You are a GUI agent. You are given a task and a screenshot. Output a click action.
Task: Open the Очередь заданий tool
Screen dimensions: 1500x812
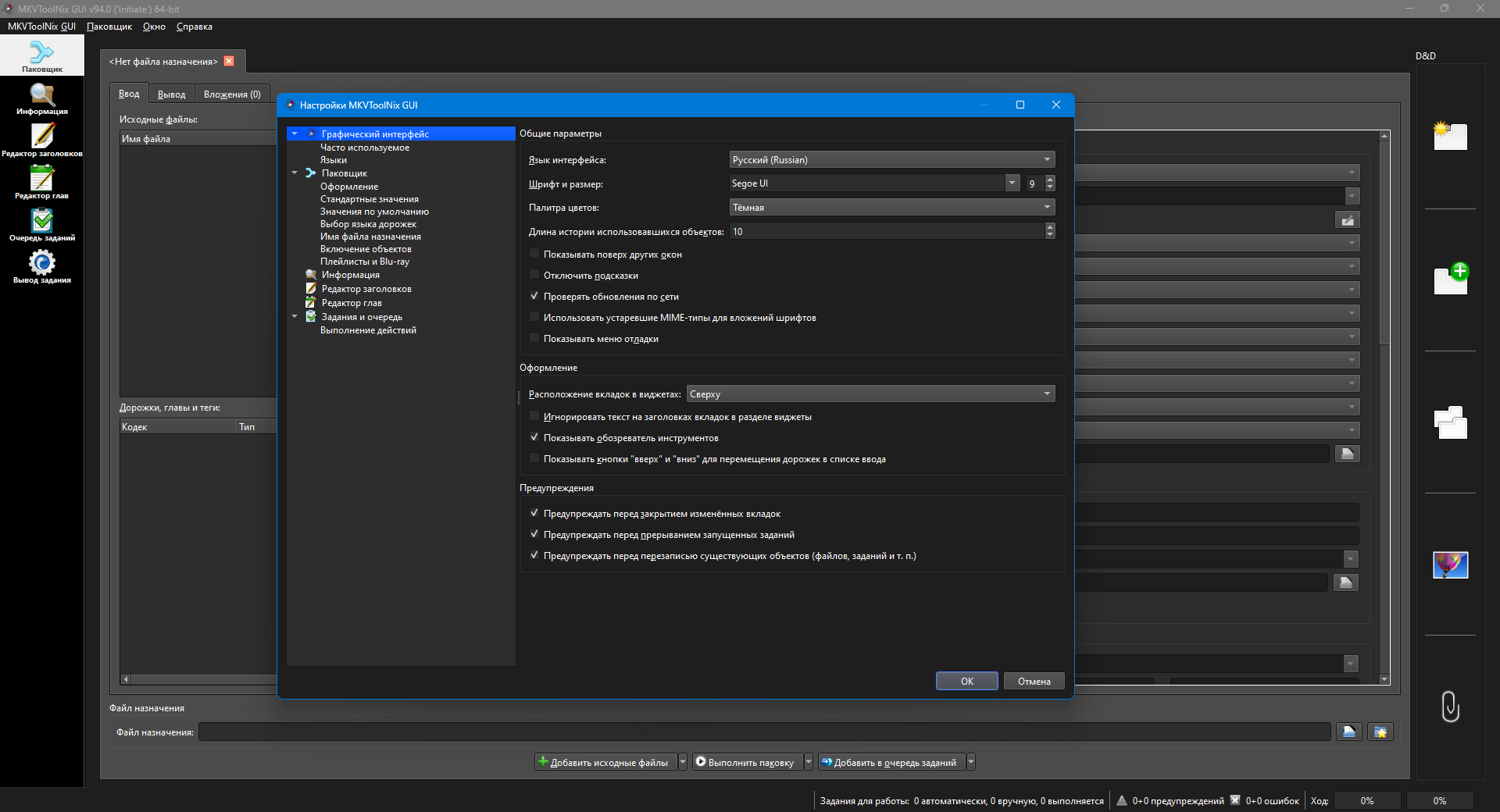pyautogui.click(x=42, y=226)
